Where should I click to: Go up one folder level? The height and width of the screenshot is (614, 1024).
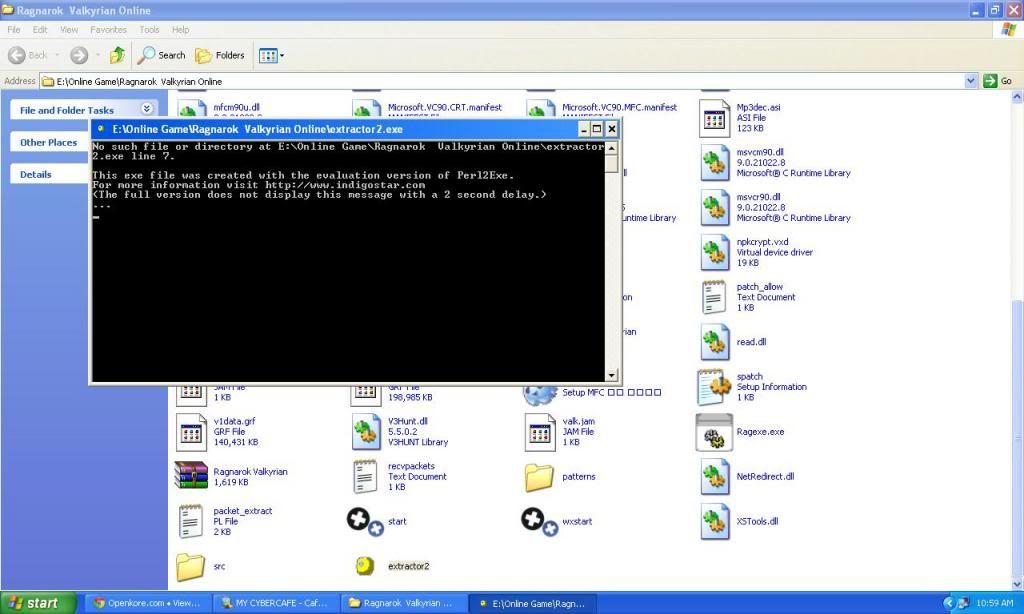pos(117,56)
